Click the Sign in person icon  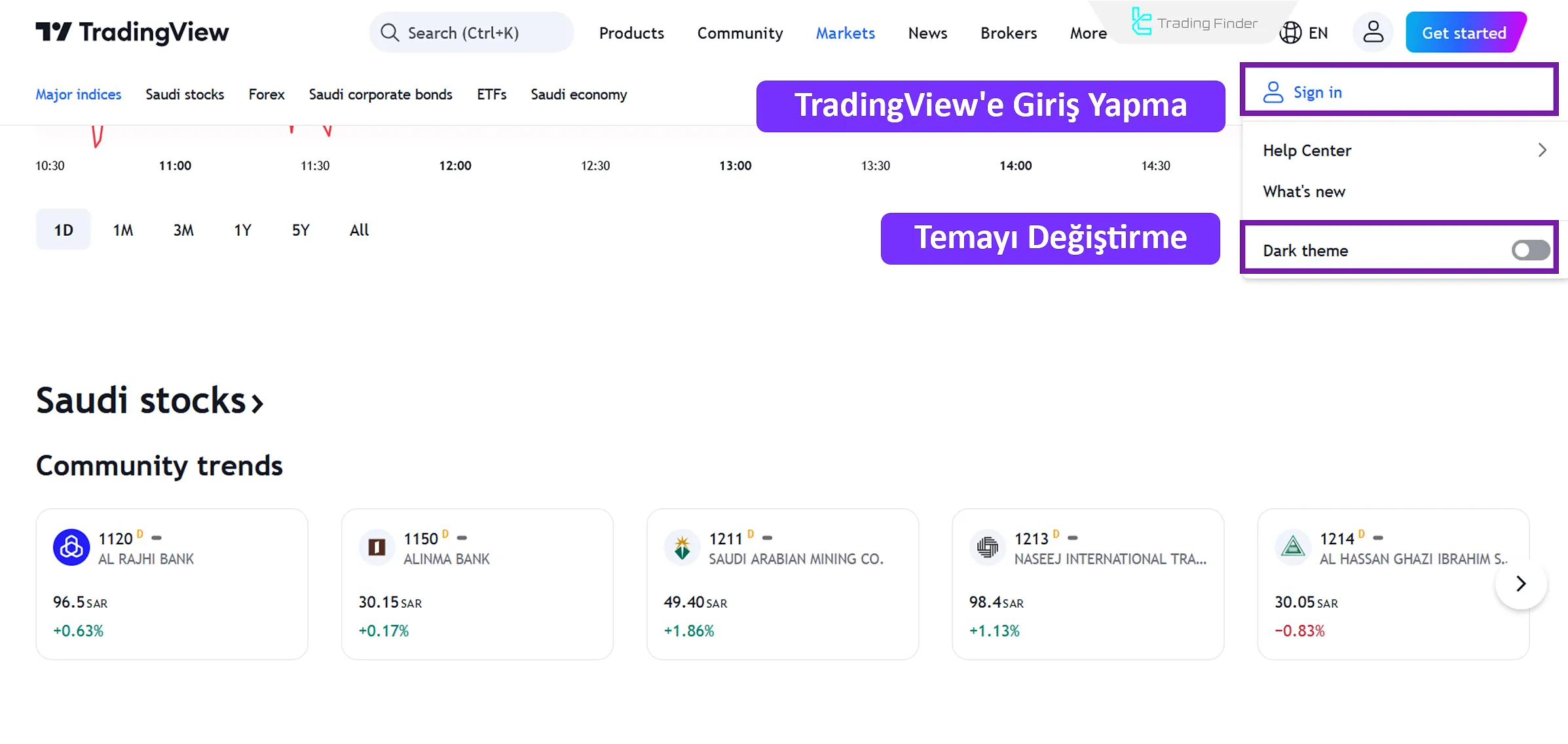click(x=1273, y=92)
